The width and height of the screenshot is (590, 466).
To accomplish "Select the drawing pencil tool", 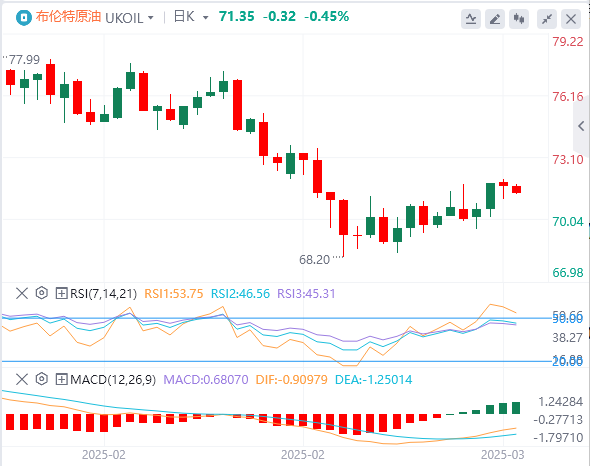I will pos(495,19).
